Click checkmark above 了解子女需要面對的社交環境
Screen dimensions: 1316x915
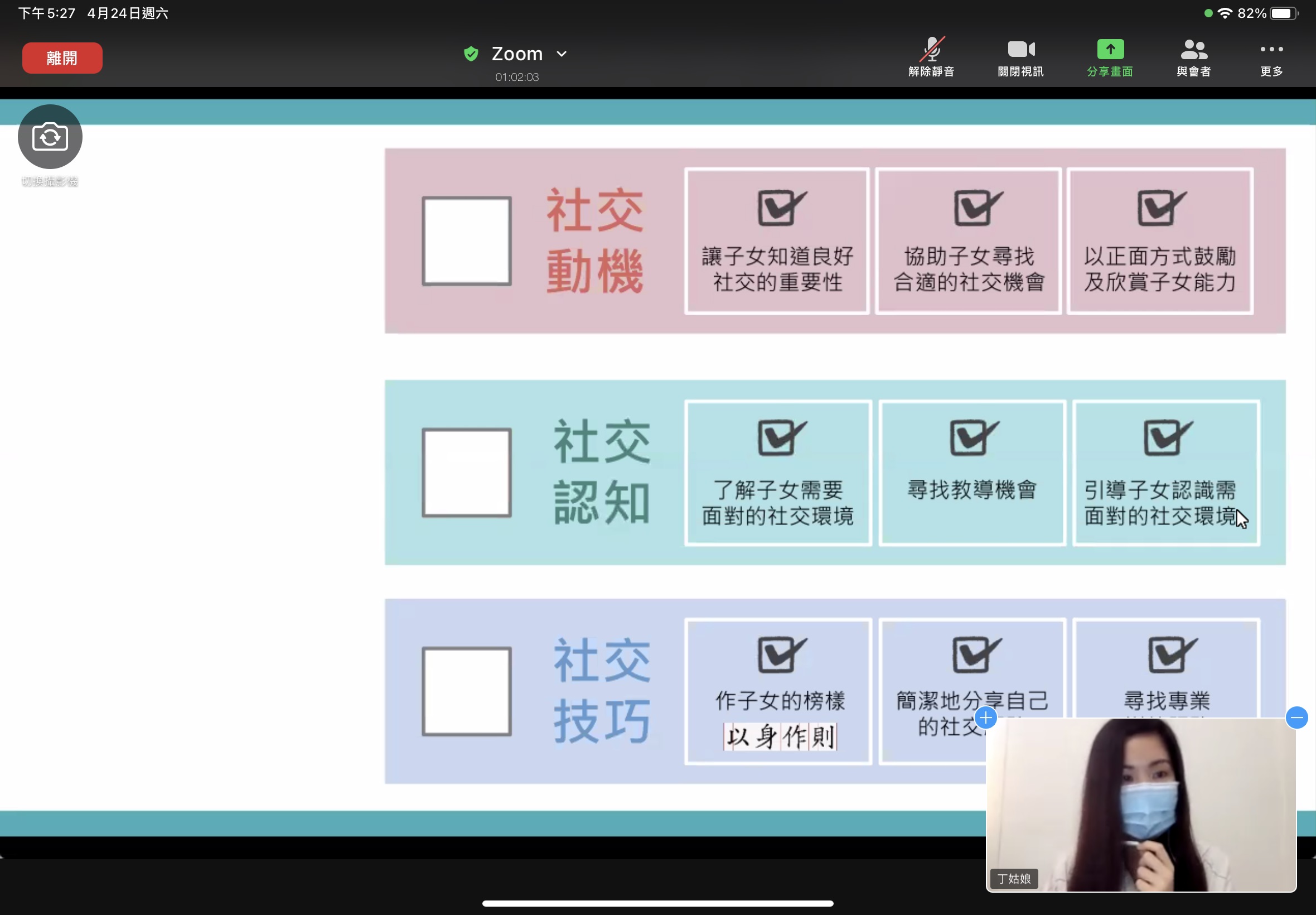(x=781, y=437)
